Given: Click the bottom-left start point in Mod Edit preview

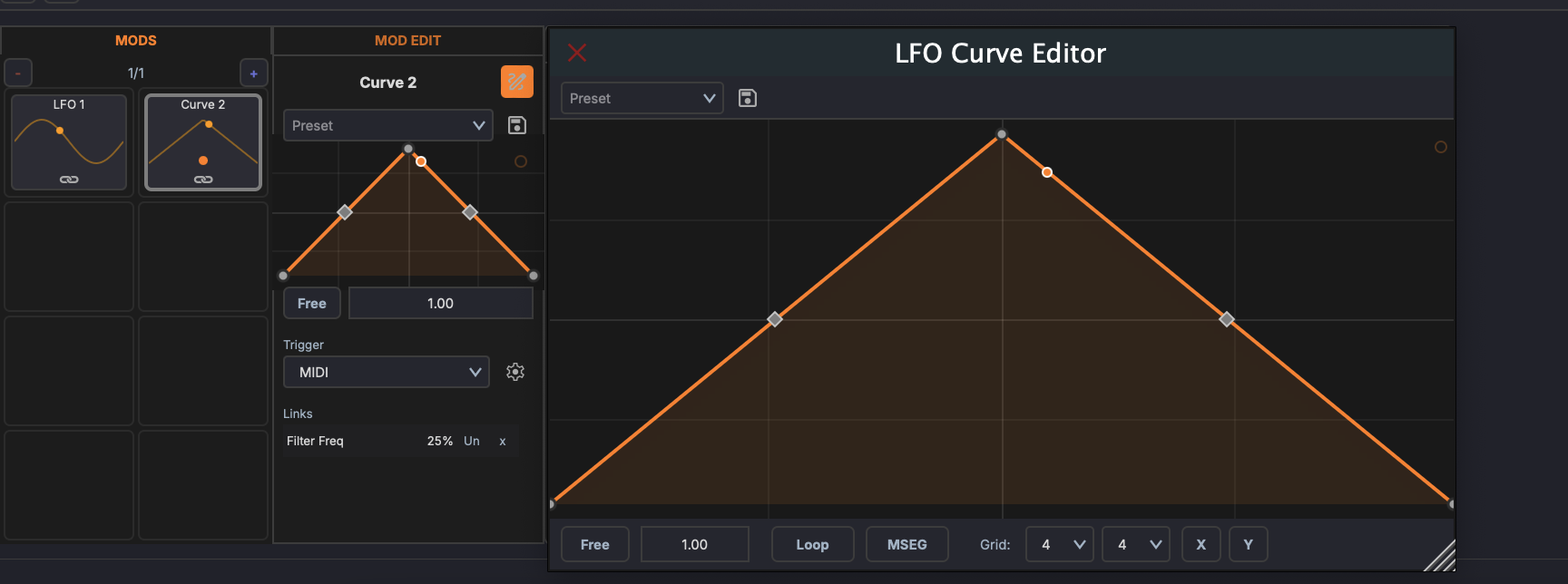Looking at the screenshot, I should click(x=283, y=276).
